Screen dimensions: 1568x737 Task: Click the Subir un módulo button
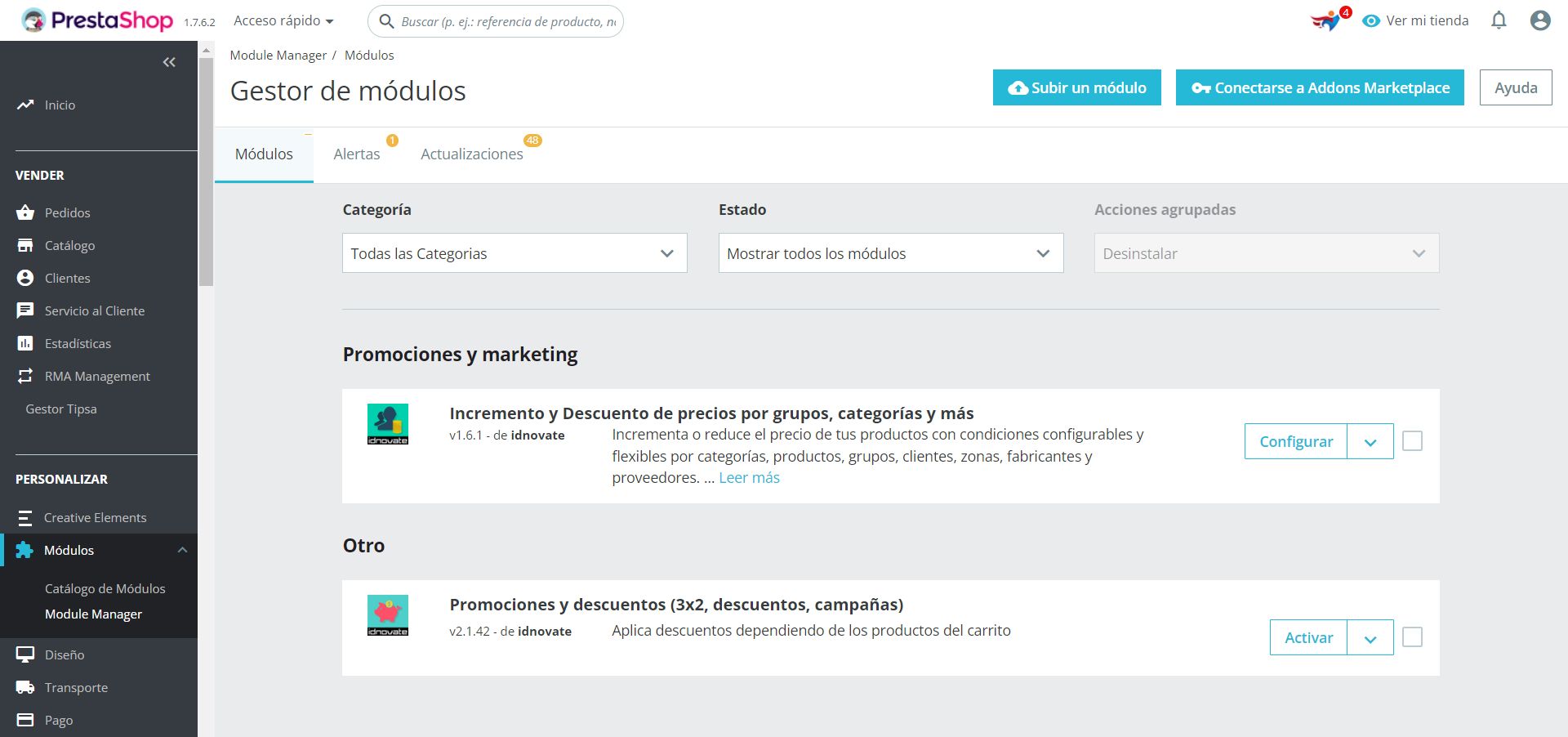(1076, 87)
